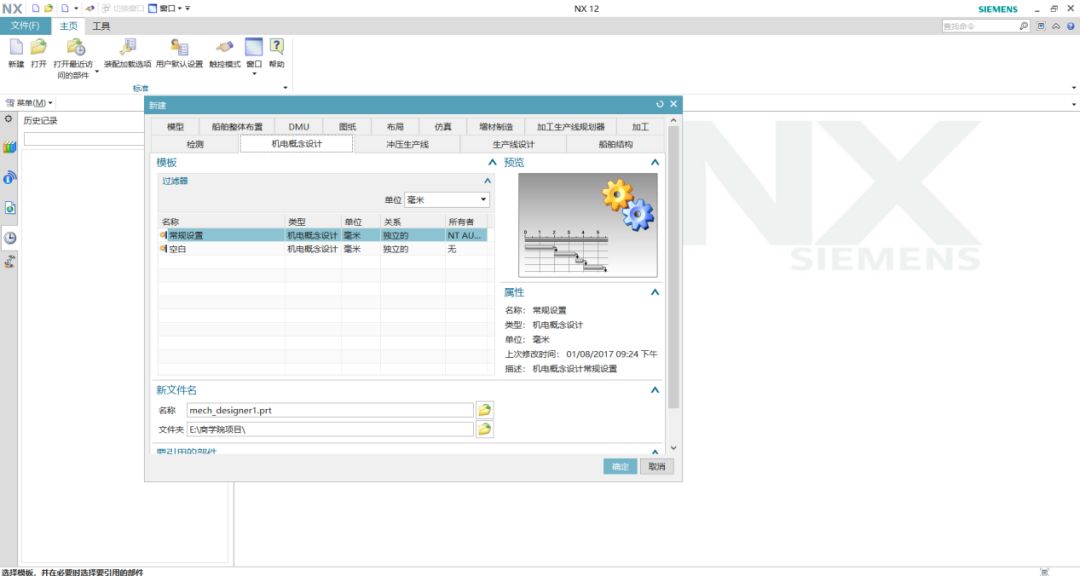Open the web browser resource bar tab
The width and height of the screenshot is (1080, 576).
click(10, 207)
